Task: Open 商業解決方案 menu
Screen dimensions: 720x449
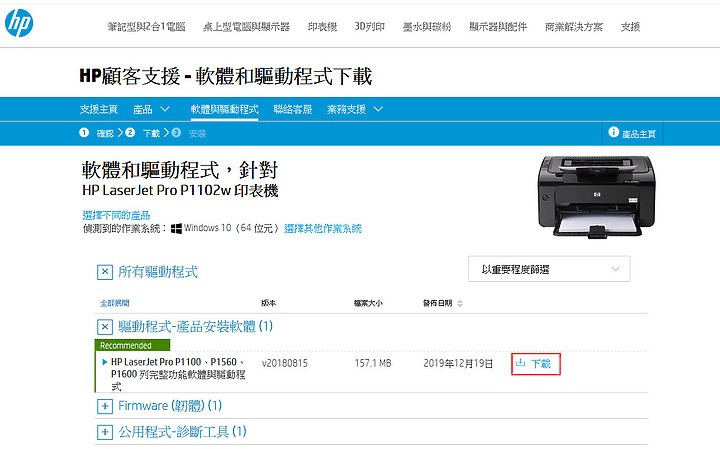Action: point(574,27)
